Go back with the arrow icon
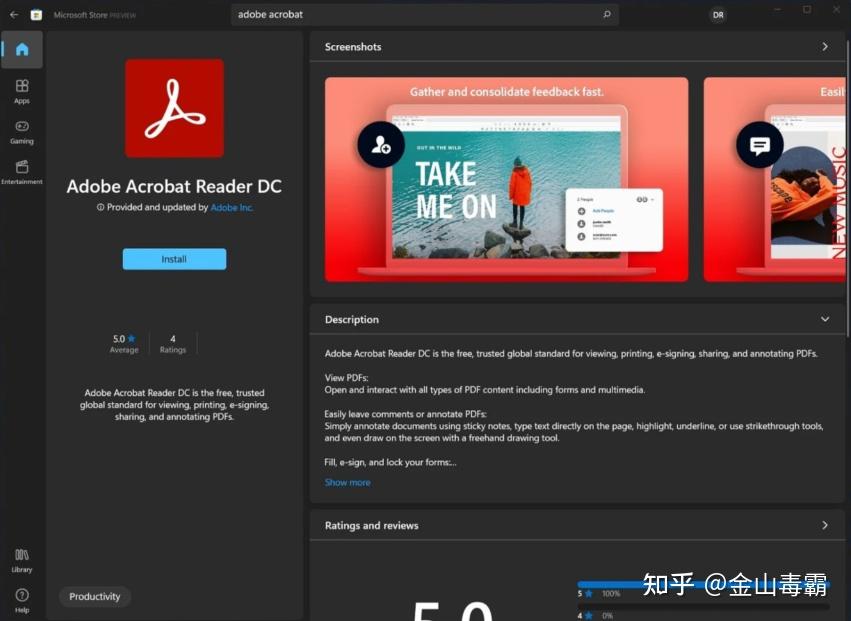Image resolution: width=851 pixels, height=621 pixels. click(x=14, y=15)
